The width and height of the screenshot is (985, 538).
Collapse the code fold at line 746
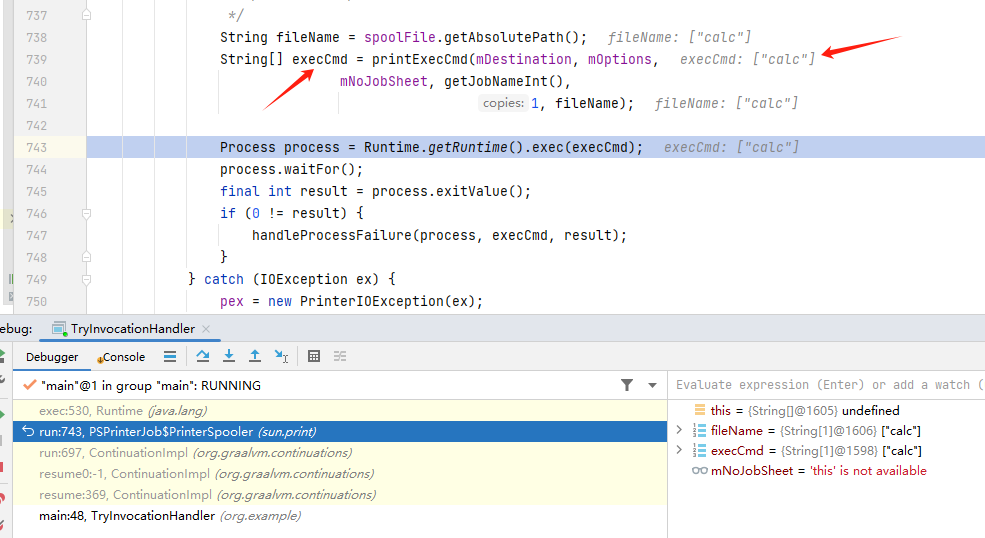click(x=87, y=214)
